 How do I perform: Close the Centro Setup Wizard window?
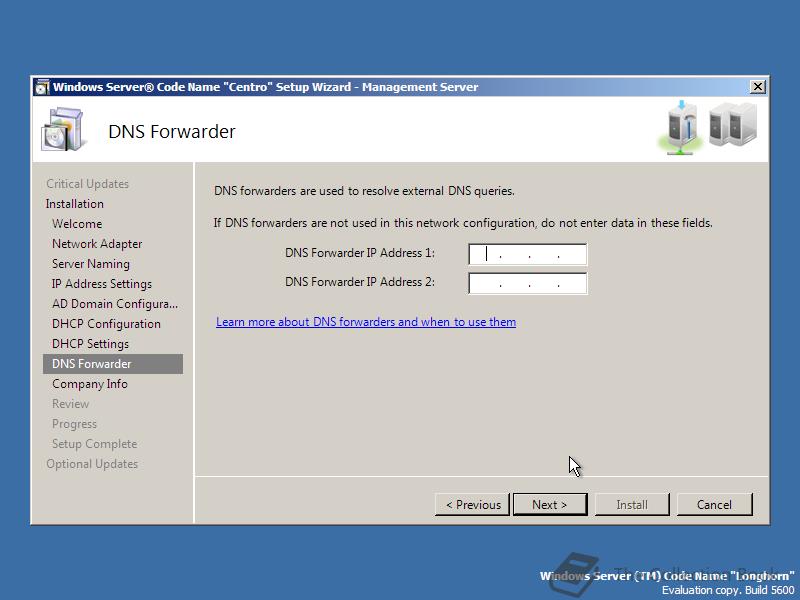click(758, 87)
